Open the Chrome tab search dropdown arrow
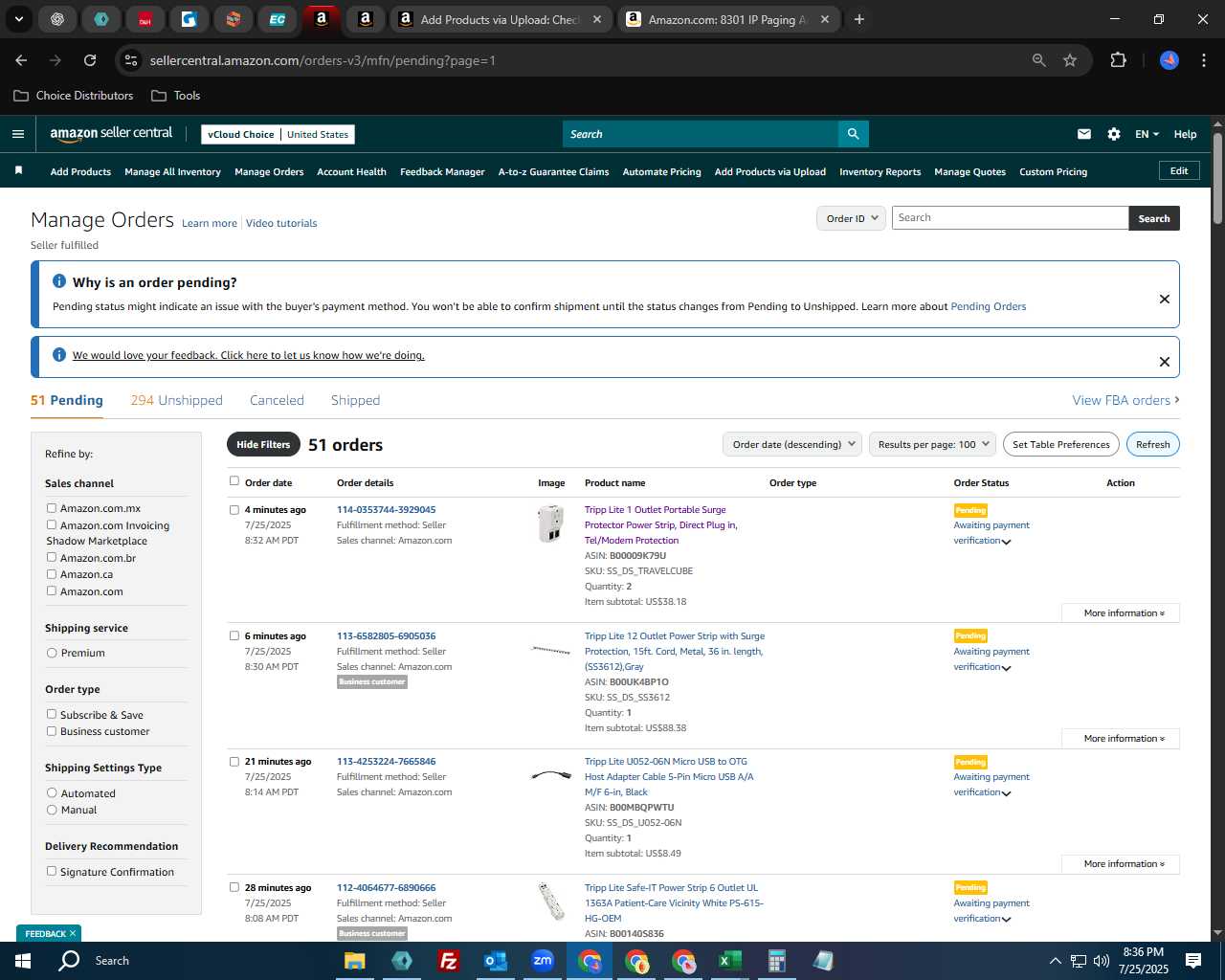Image resolution: width=1225 pixels, height=980 pixels. pos(18,19)
